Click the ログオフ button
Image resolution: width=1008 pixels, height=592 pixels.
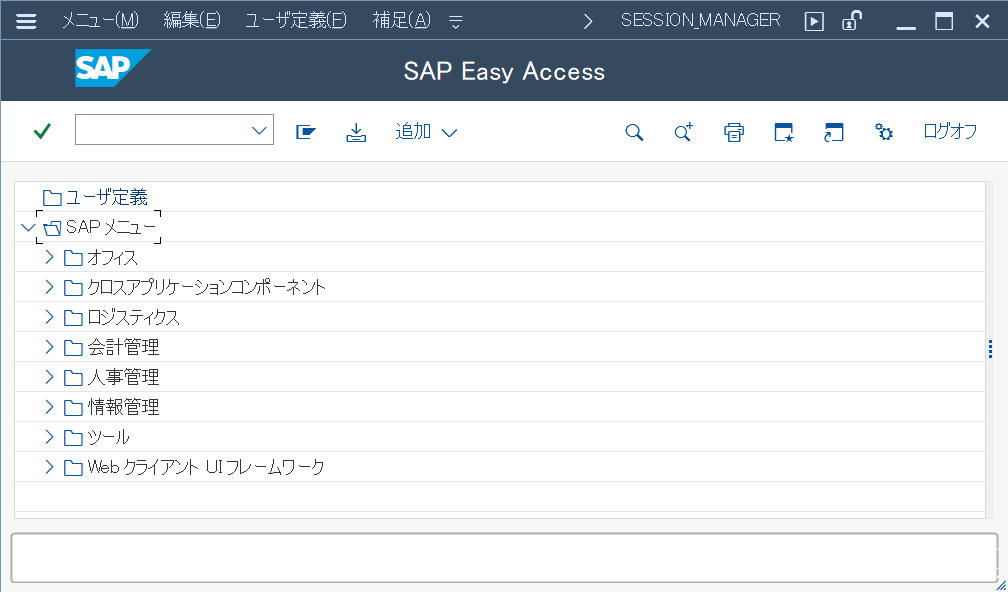tap(948, 131)
